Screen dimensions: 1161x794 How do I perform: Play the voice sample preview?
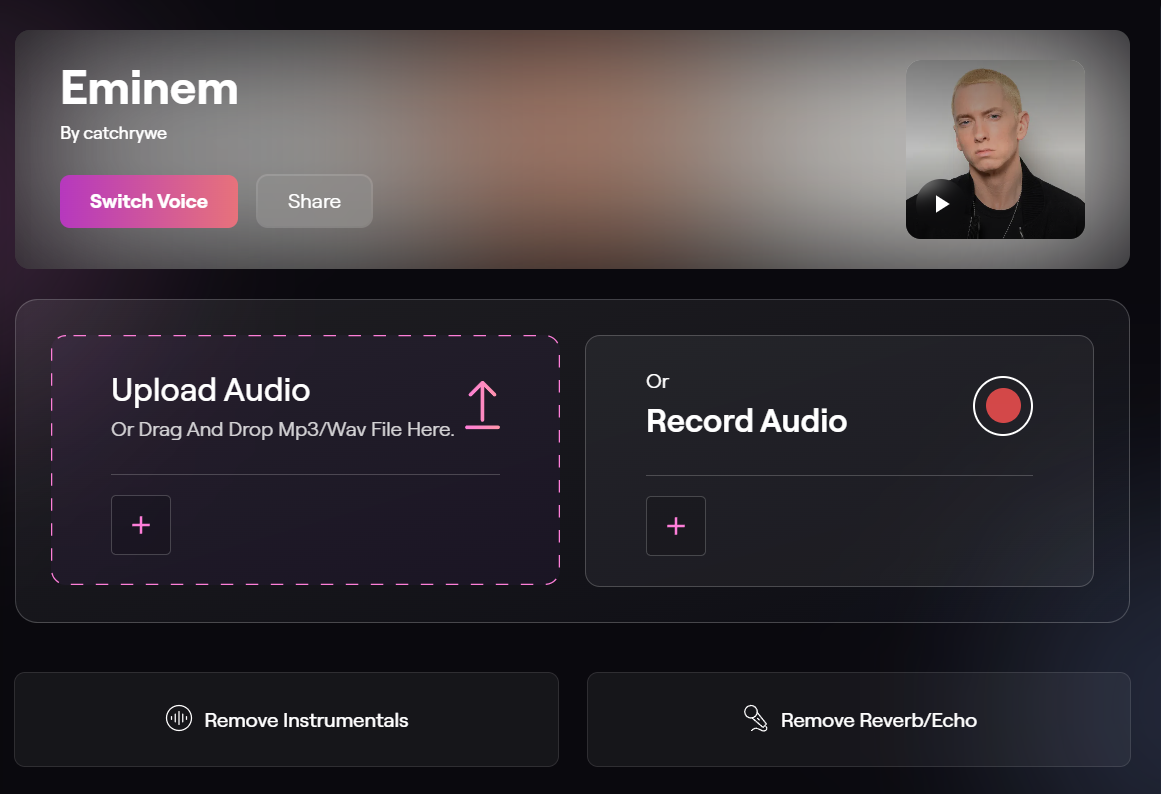point(941,204)
